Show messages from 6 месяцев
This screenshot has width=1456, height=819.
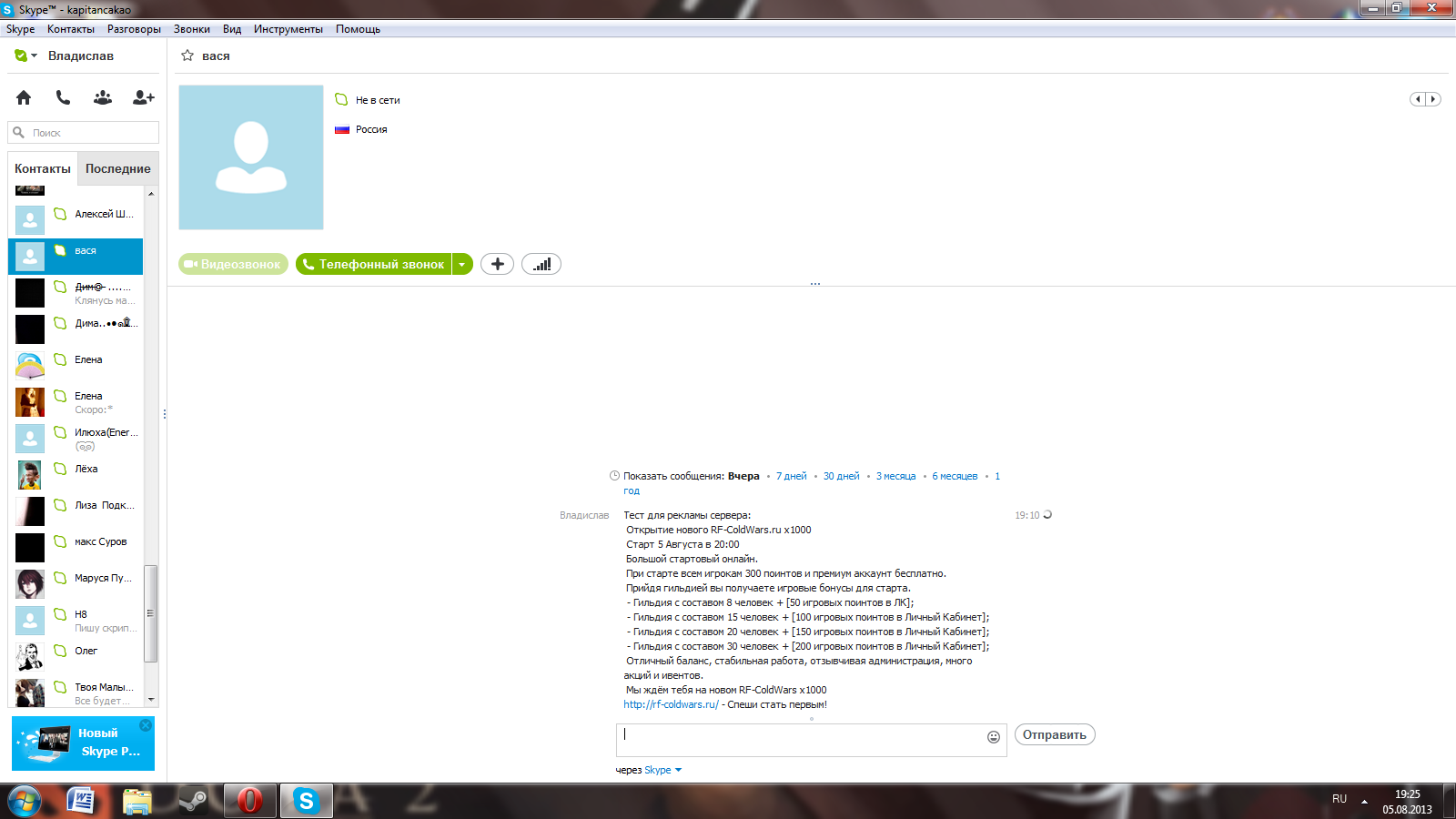pos(955,476)
